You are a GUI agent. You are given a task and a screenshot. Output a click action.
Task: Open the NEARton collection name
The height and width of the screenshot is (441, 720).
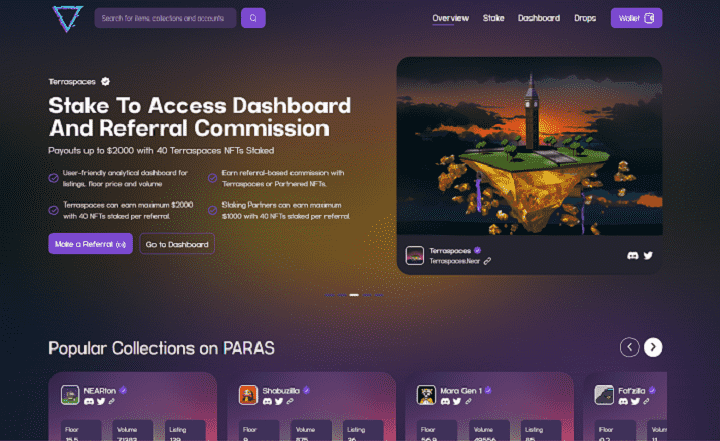100,390
